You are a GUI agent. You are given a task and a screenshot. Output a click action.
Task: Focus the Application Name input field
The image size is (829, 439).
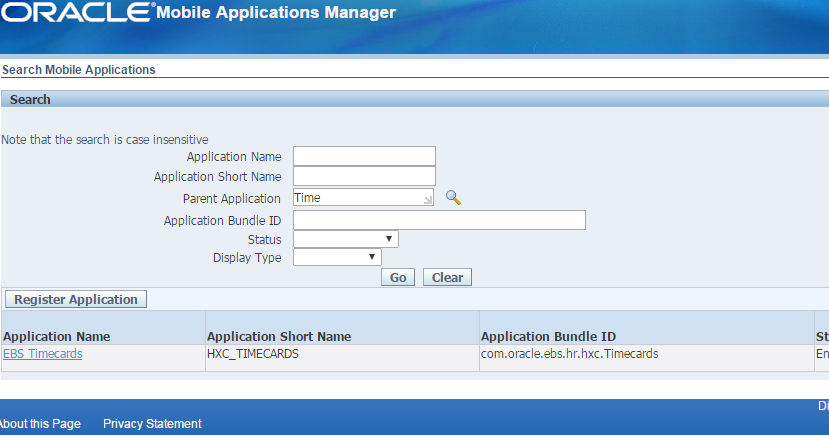point(364,156)
